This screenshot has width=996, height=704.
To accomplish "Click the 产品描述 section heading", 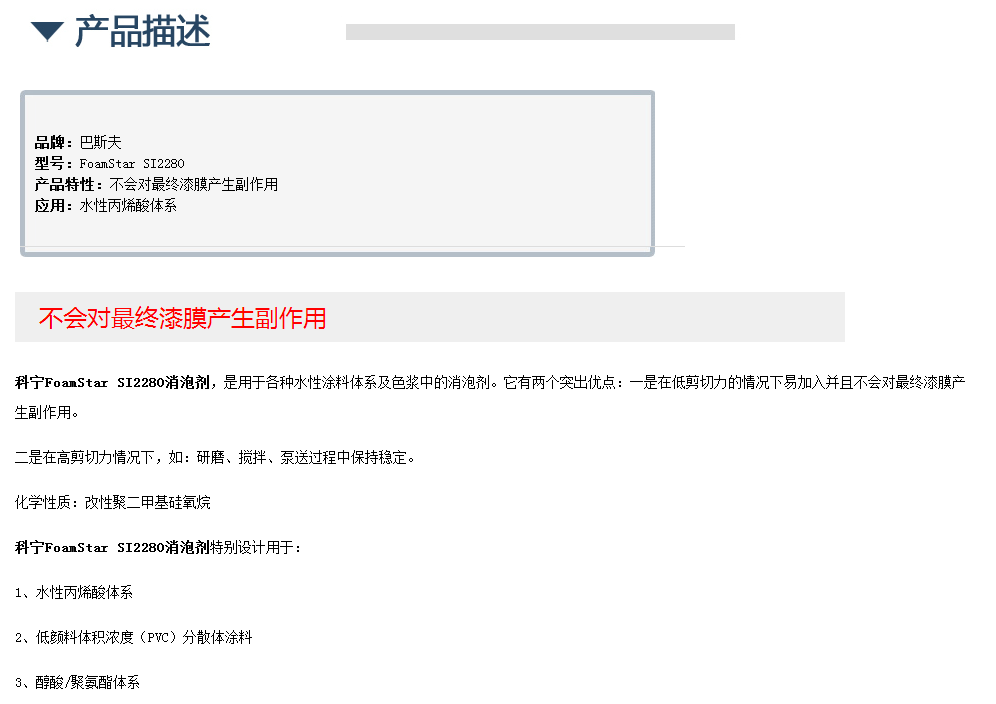I will [142, 31].
